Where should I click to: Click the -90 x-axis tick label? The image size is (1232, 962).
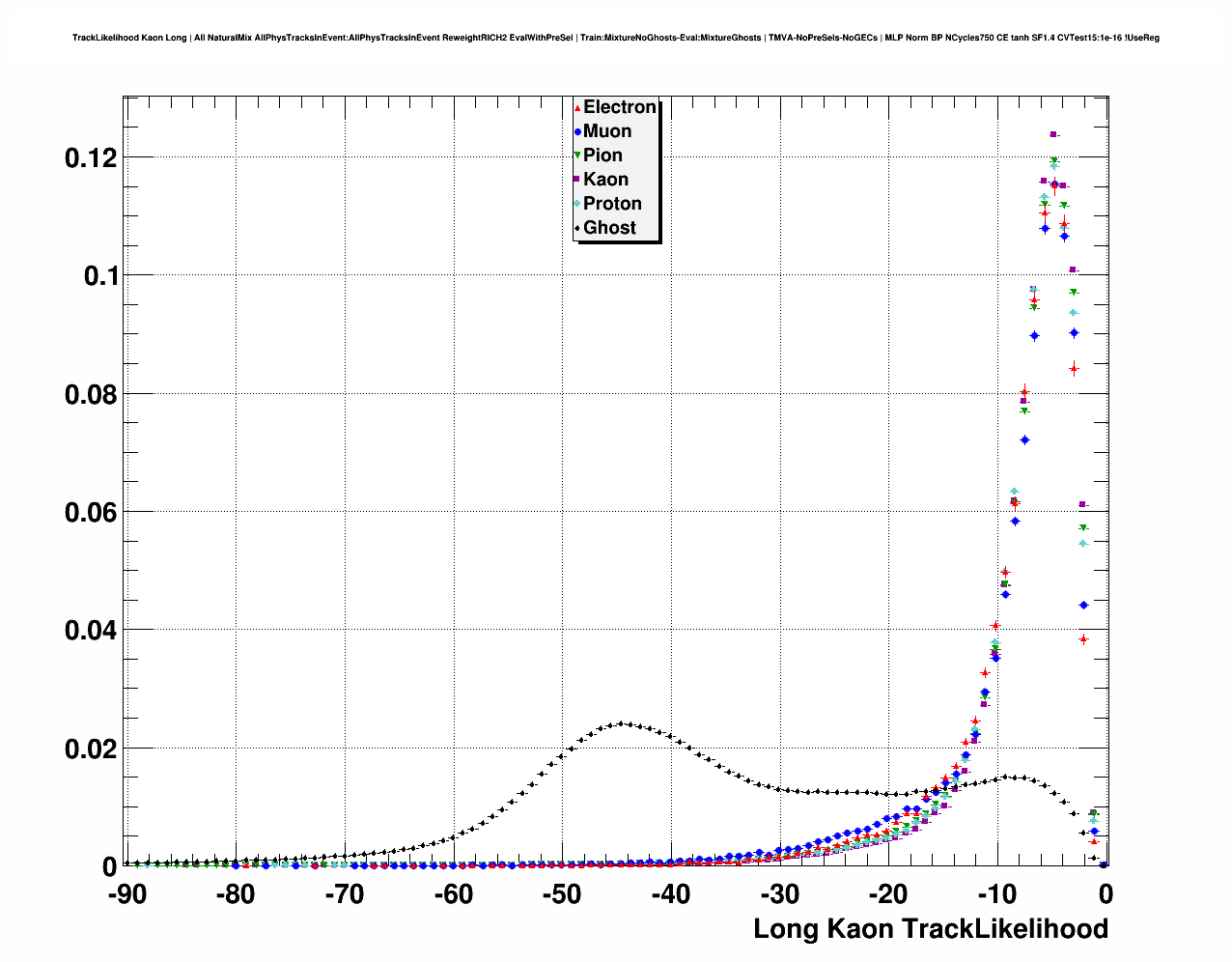(x=126, y=895)
